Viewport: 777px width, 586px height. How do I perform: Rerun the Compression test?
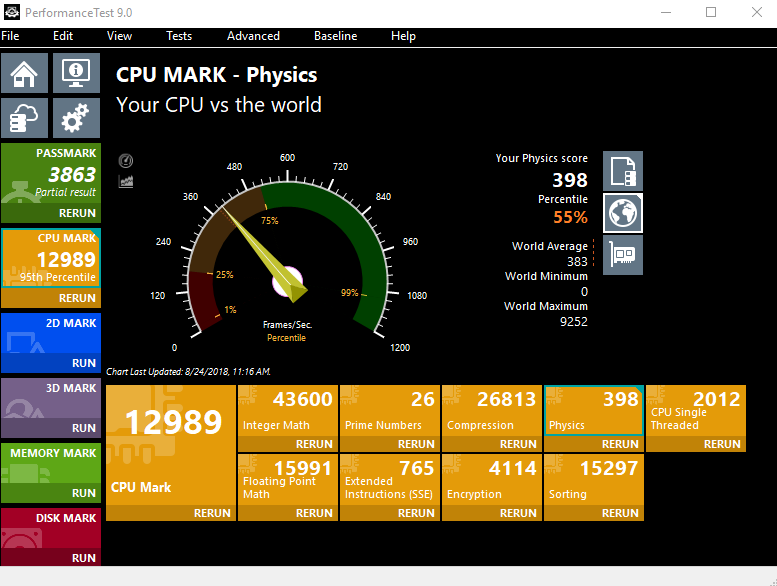coord(518,444)
